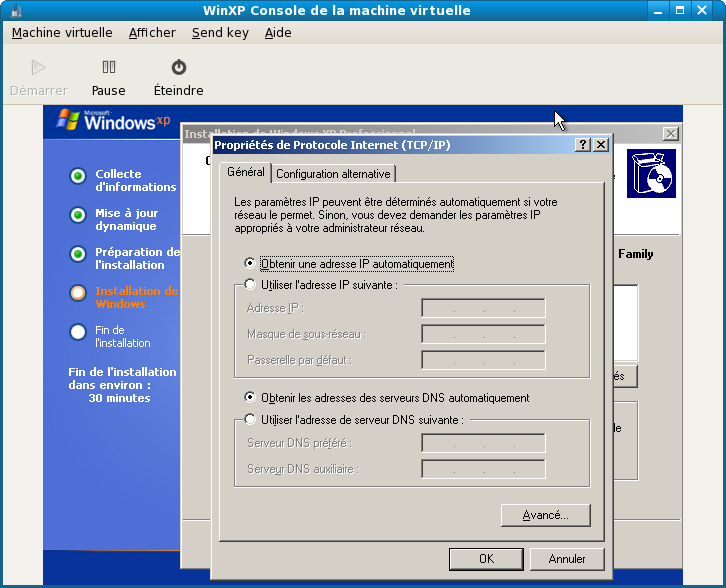This screenshot has width=726, height=588.
Task: Confirm with the OK button
Action: 486,559
